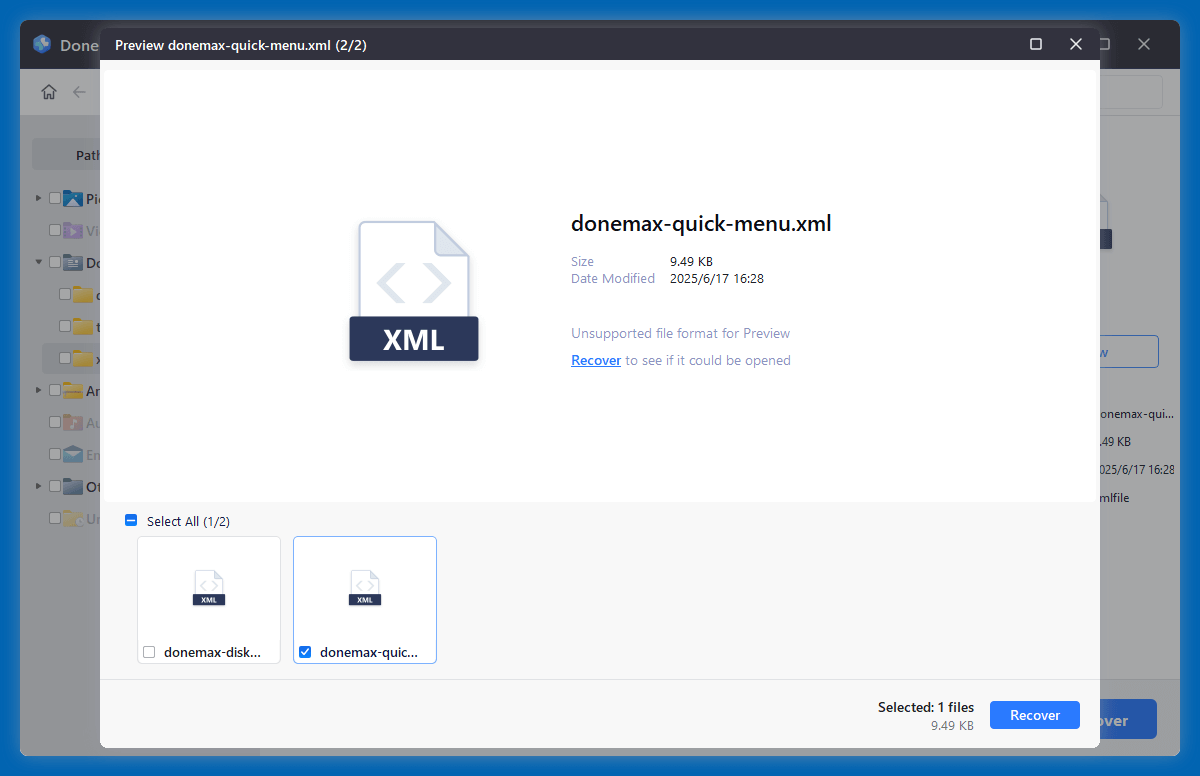The height and width of the screenshot is (776, 1200).
Task: Click the Home navigation icon
Action: click(48, 91)
